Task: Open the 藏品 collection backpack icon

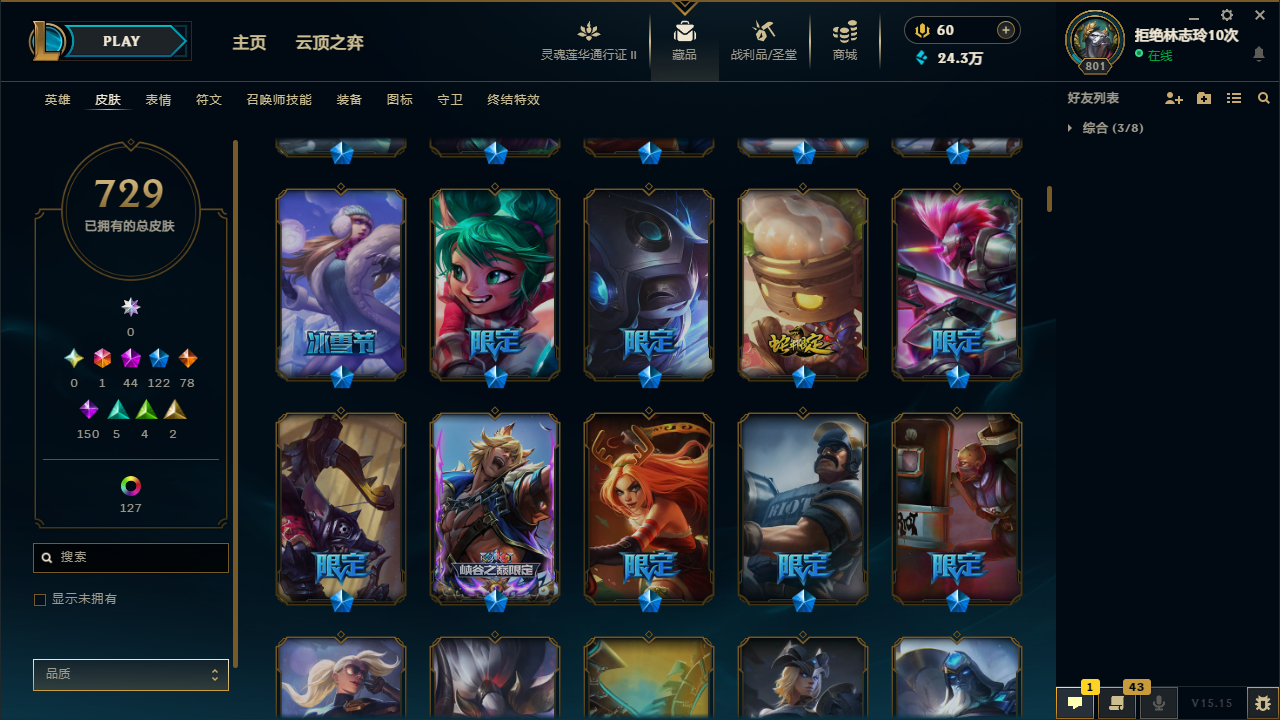Action: [685, 31]
